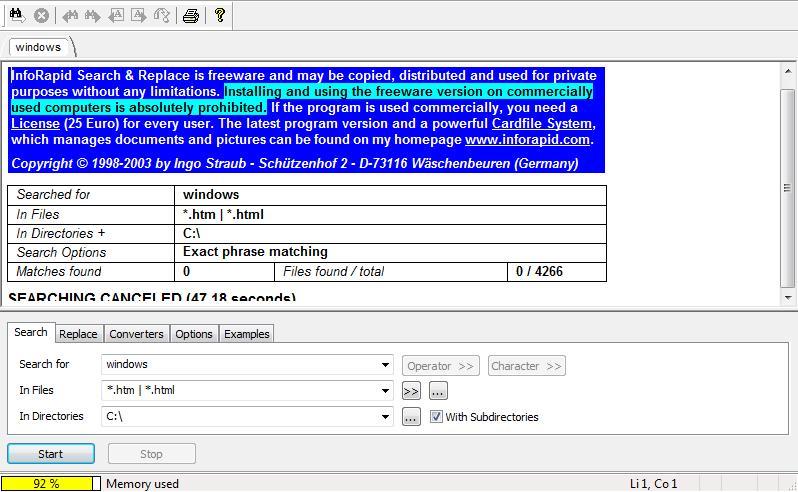Visit the www.inforapid.com link

tap(527, 139)
